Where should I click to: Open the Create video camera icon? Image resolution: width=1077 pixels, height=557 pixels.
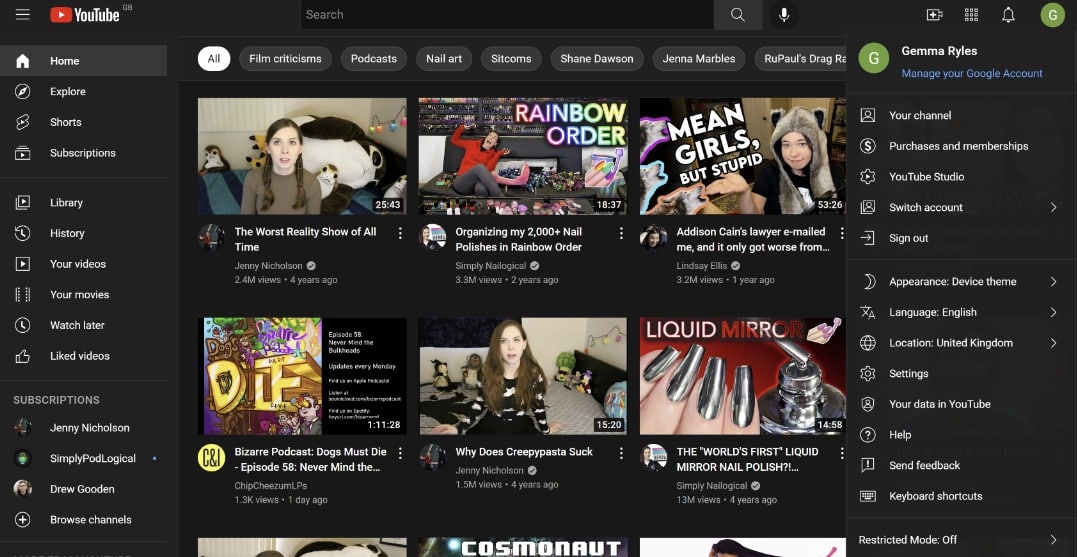click(934, 14)
